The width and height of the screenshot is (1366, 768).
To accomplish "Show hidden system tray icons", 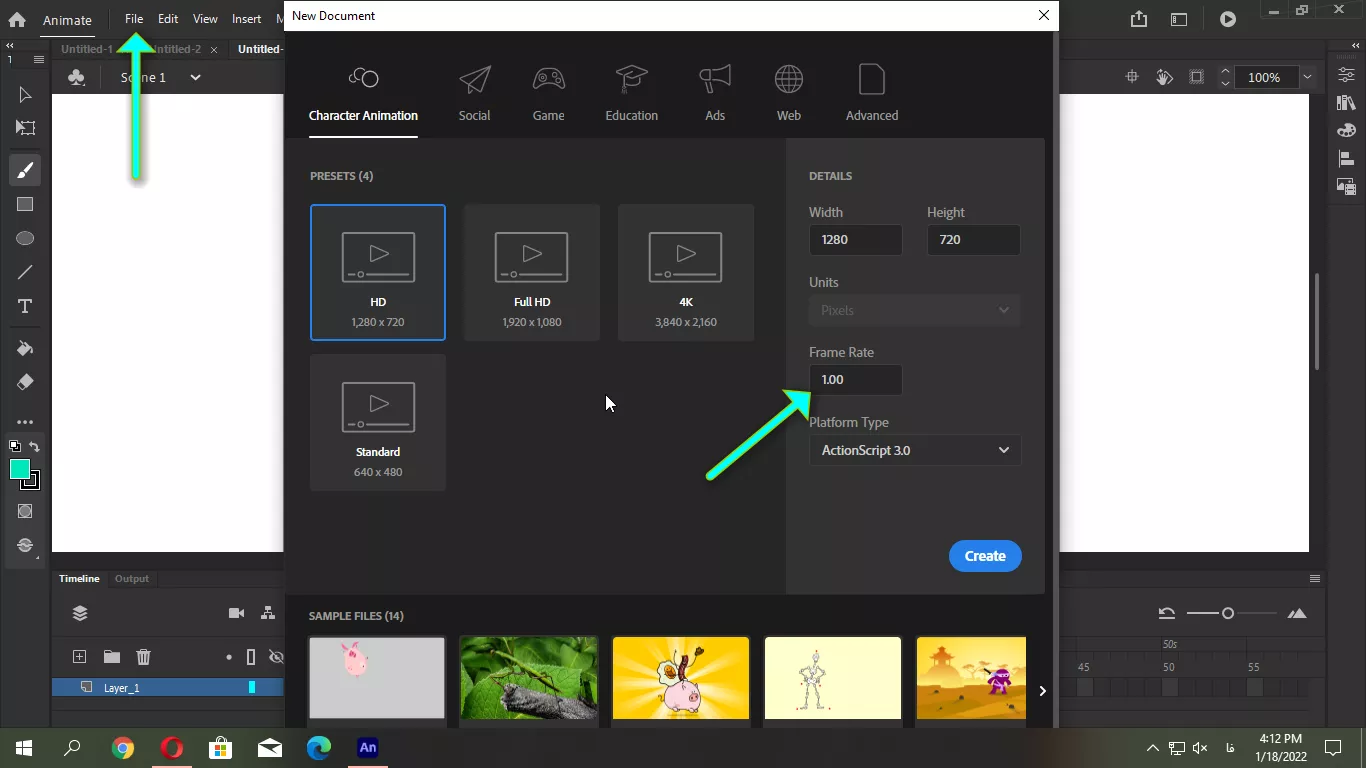I will click(1152, 747).
